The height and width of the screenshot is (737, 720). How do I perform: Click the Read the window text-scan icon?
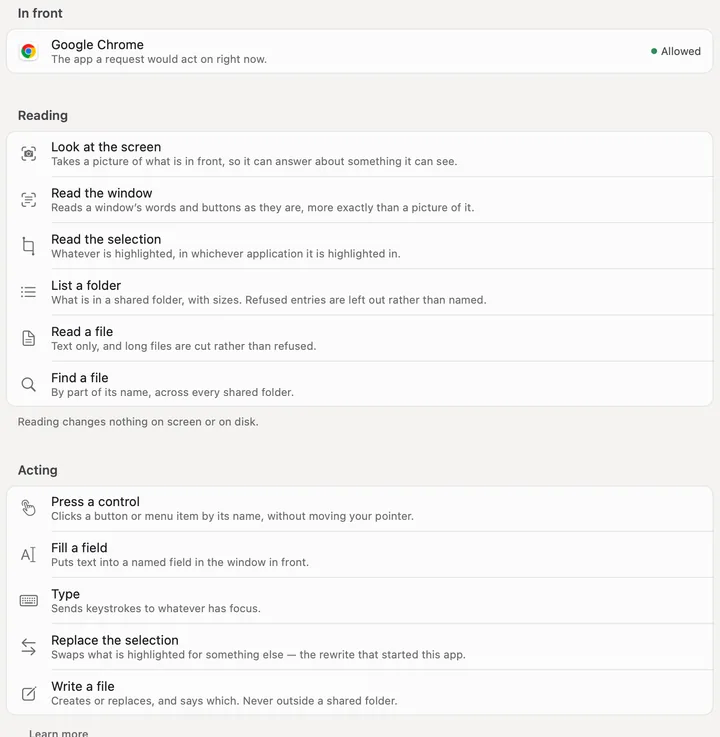pyautogui.click(x=29, y=200)
